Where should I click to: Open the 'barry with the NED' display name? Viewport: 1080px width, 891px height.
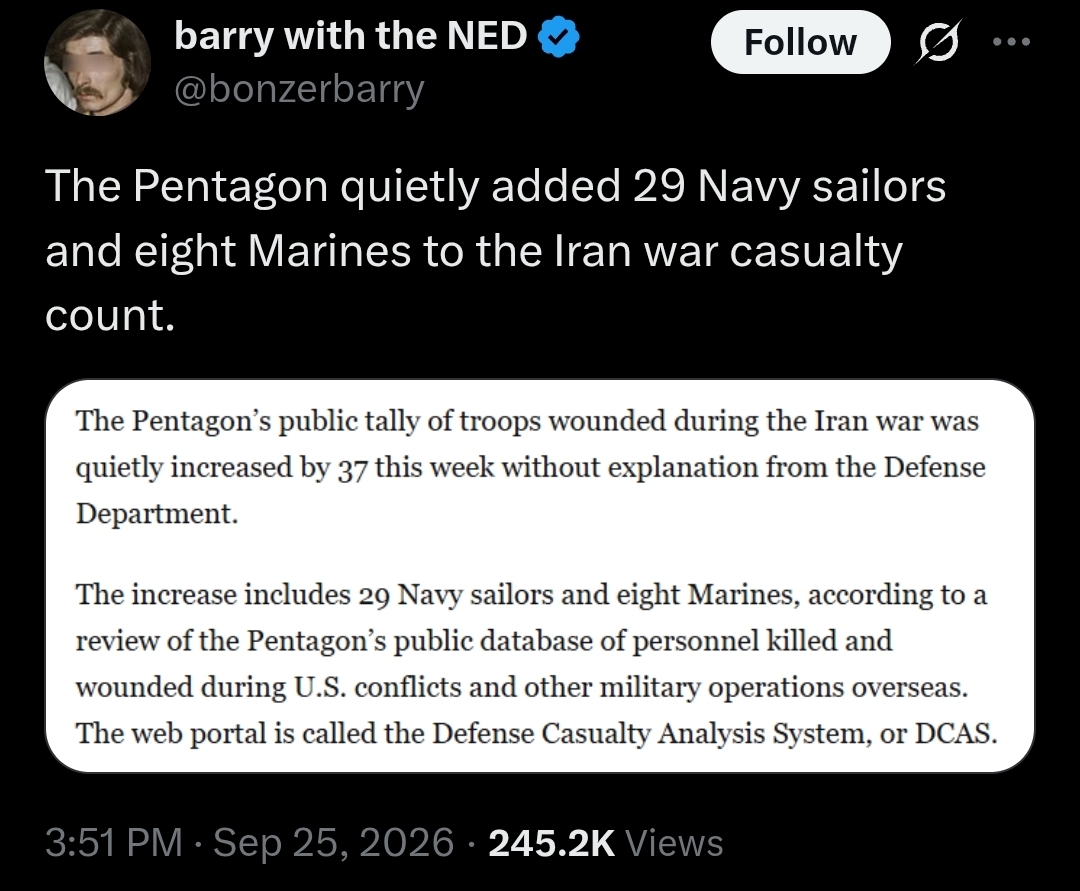(351, 36)
